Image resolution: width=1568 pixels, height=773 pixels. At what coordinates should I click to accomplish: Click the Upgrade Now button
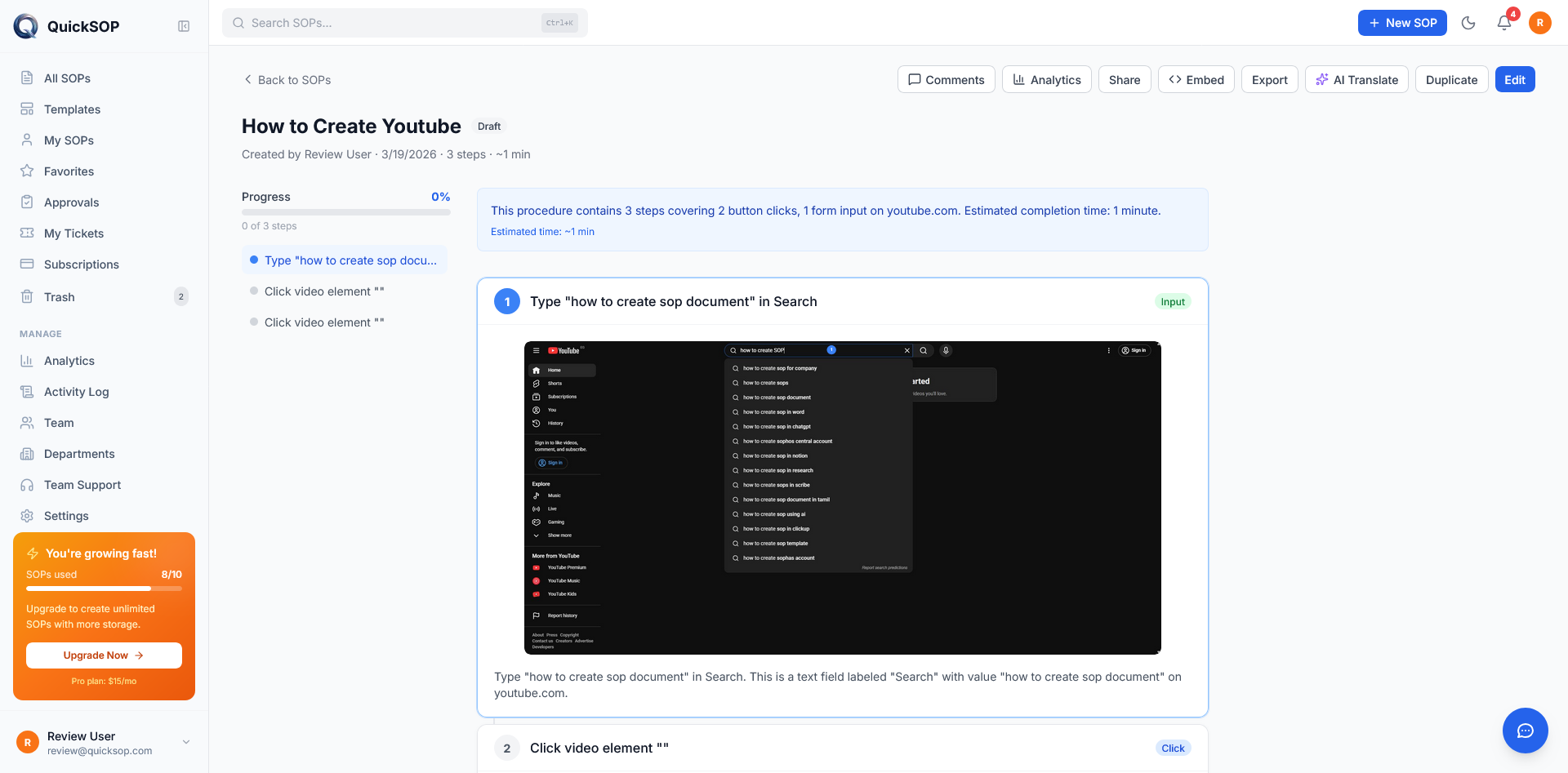point(104,655)
